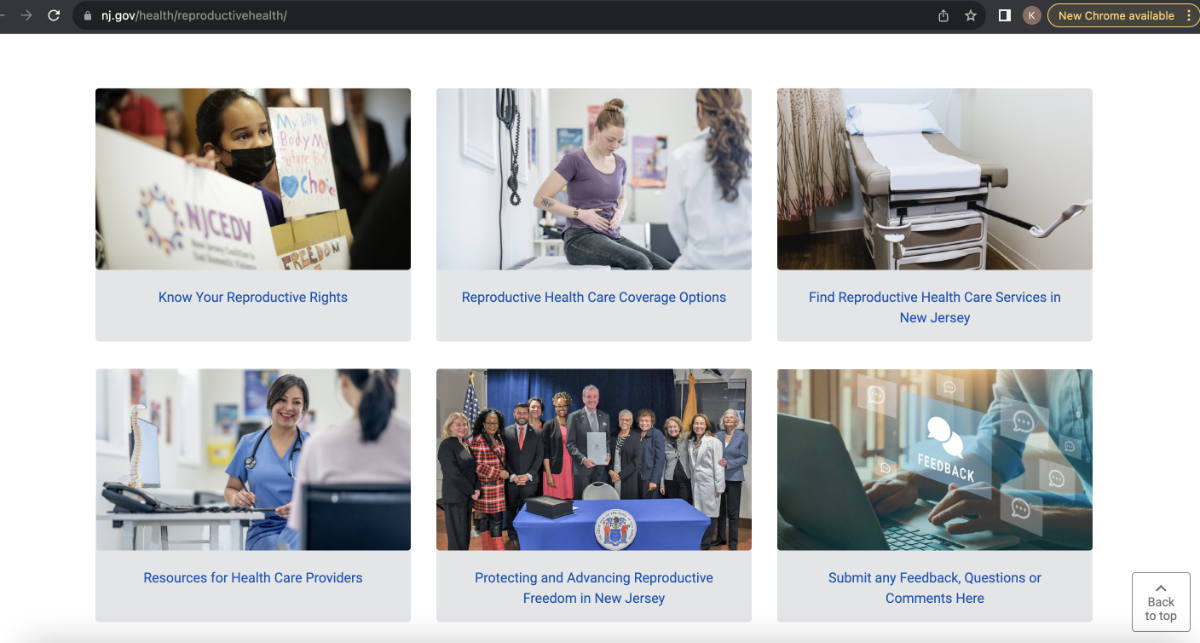Image resolution: width=1200 pixels, height=643 pixels.
Task: Open Know Your Reproductive Rights link
Action: [253, 297]
